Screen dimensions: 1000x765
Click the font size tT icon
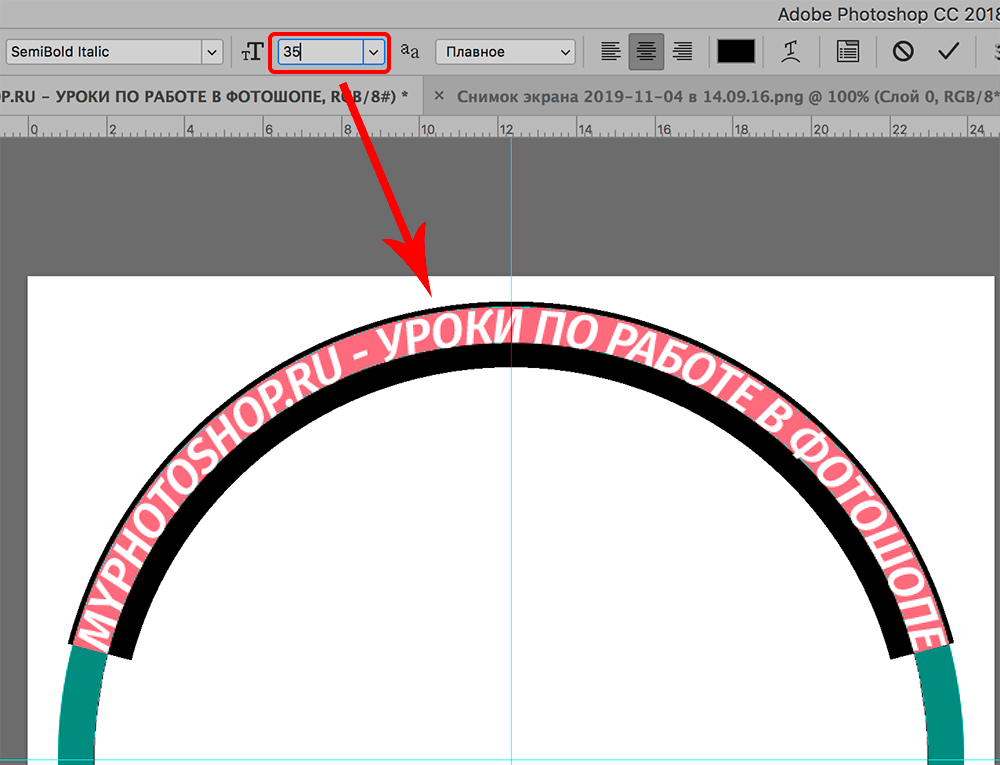coord(251,52)
